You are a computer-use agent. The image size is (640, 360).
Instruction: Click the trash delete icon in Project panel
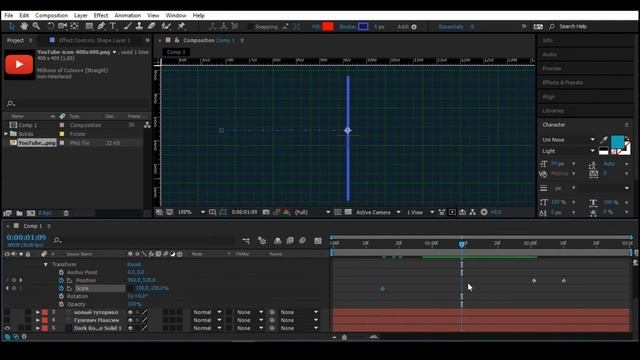(x=66, y=213)
